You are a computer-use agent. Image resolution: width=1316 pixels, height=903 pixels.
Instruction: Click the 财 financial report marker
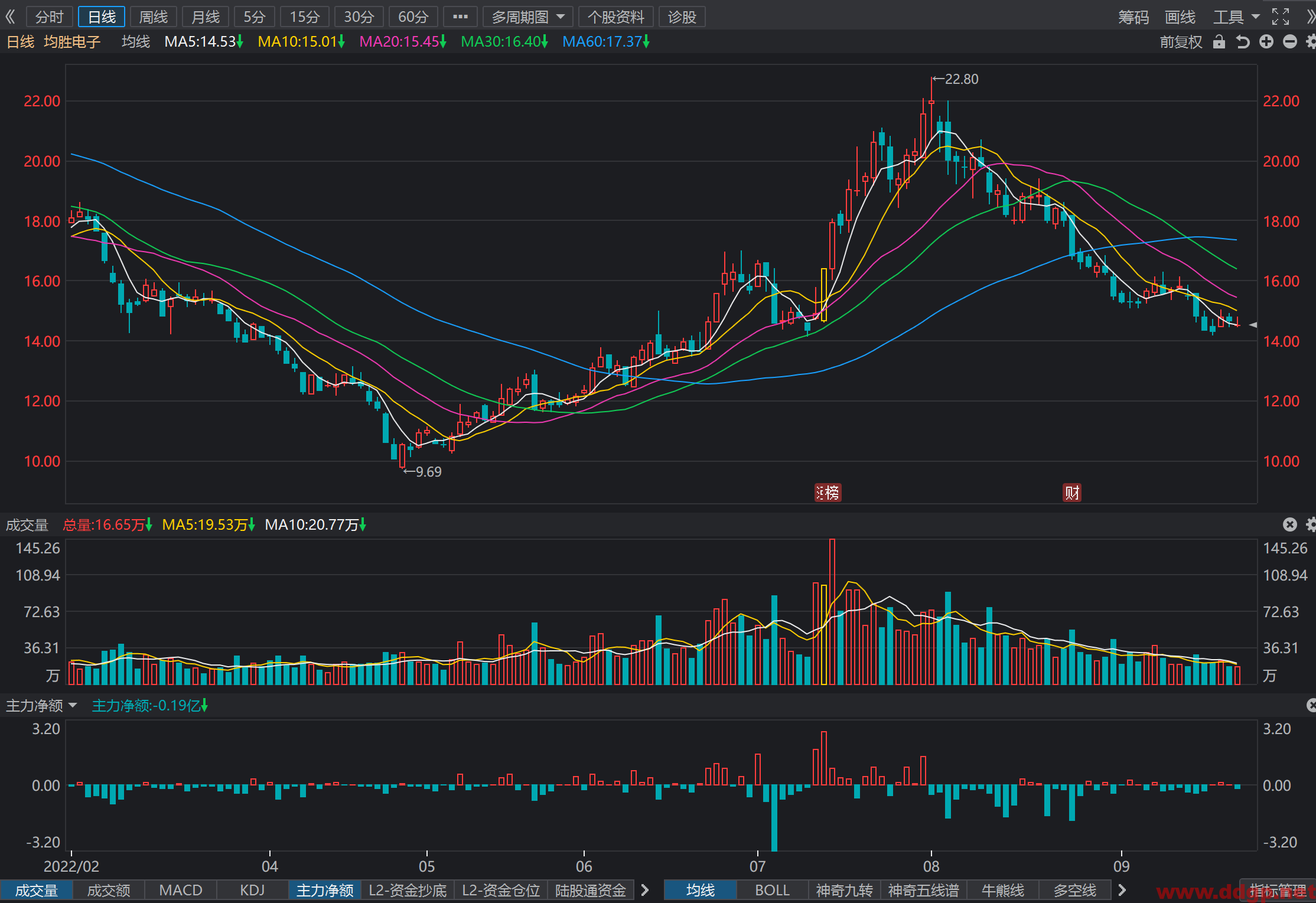1072,493
